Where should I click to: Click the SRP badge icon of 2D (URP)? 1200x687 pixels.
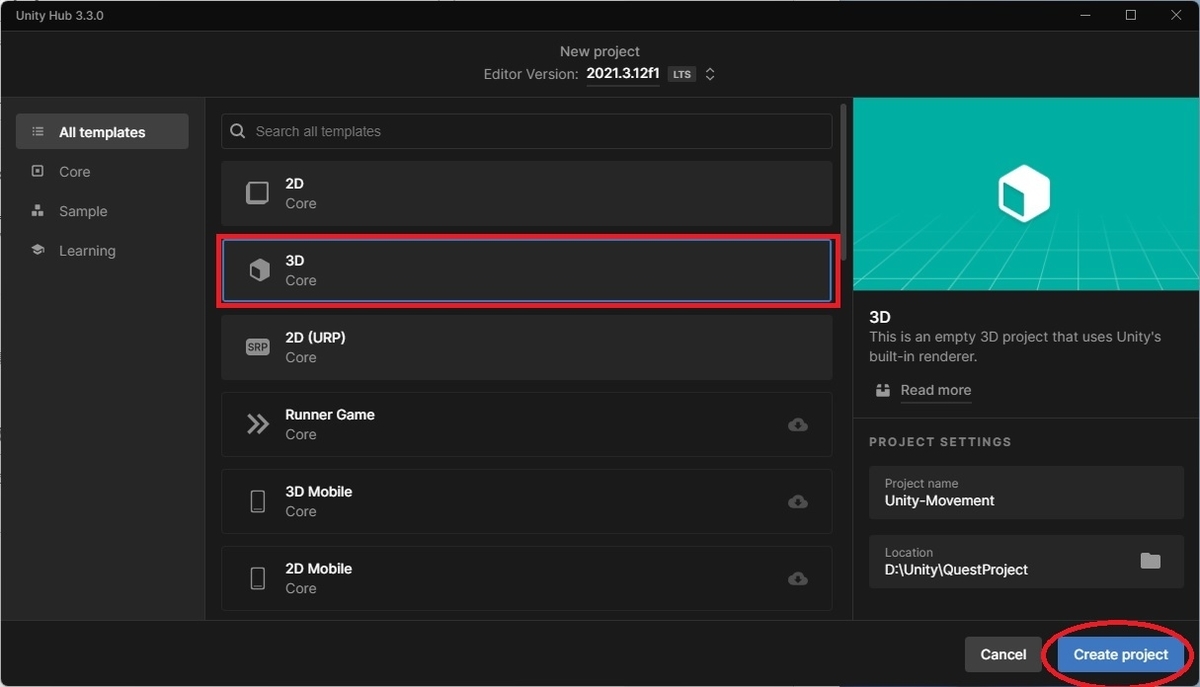point(258,347)
